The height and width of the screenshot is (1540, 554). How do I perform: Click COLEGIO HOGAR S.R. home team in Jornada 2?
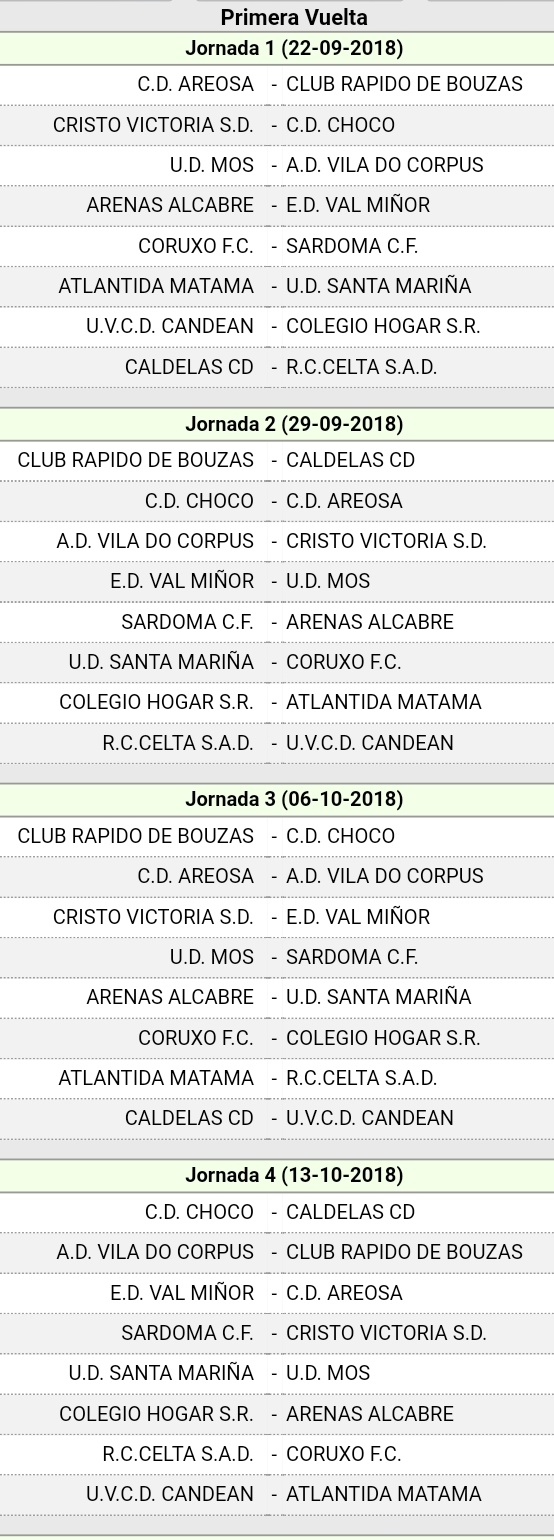(156, 702)
